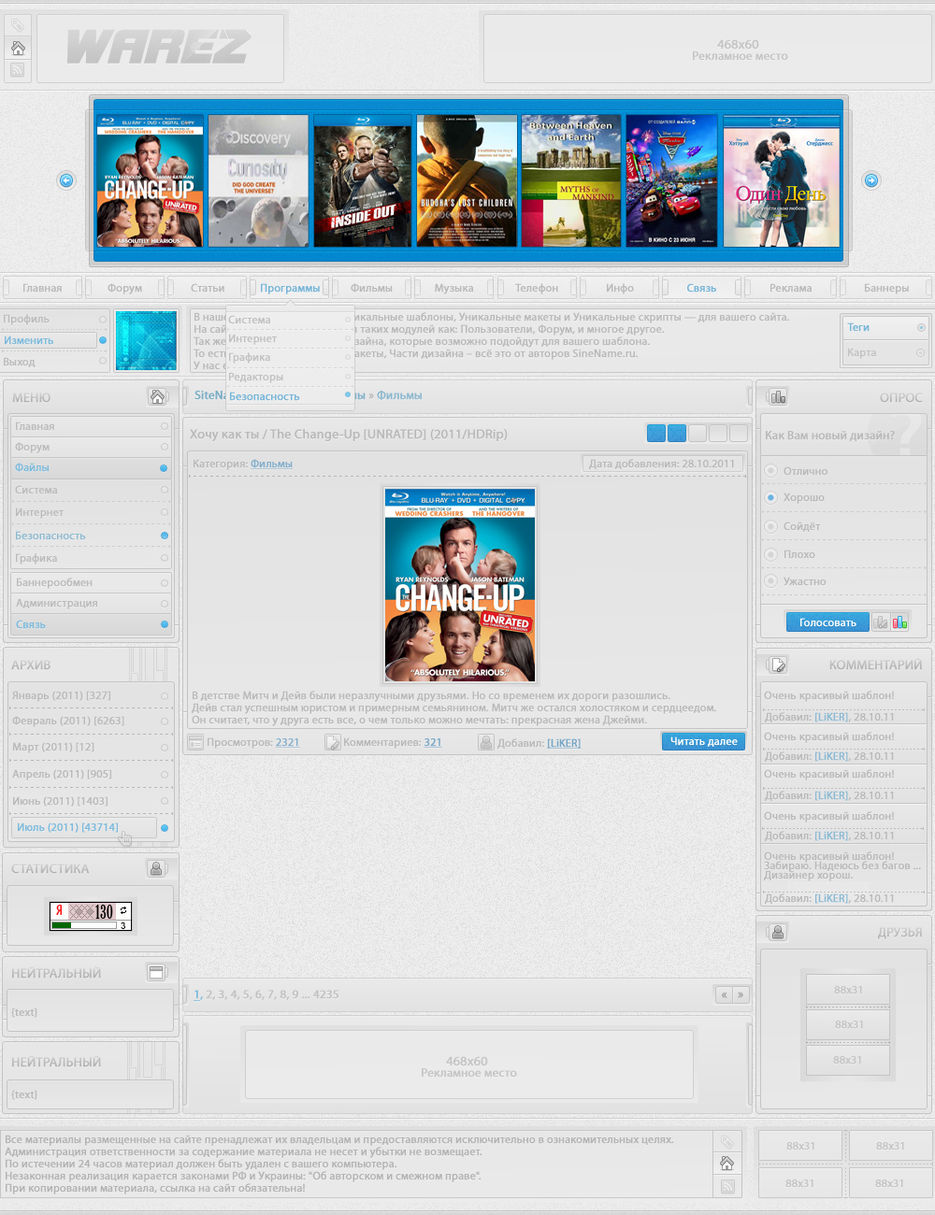The height and width of the screenshot is (1215, 935).
Task: Click the Change-Up poster in carousel
Action: click(x=150, y=181)
